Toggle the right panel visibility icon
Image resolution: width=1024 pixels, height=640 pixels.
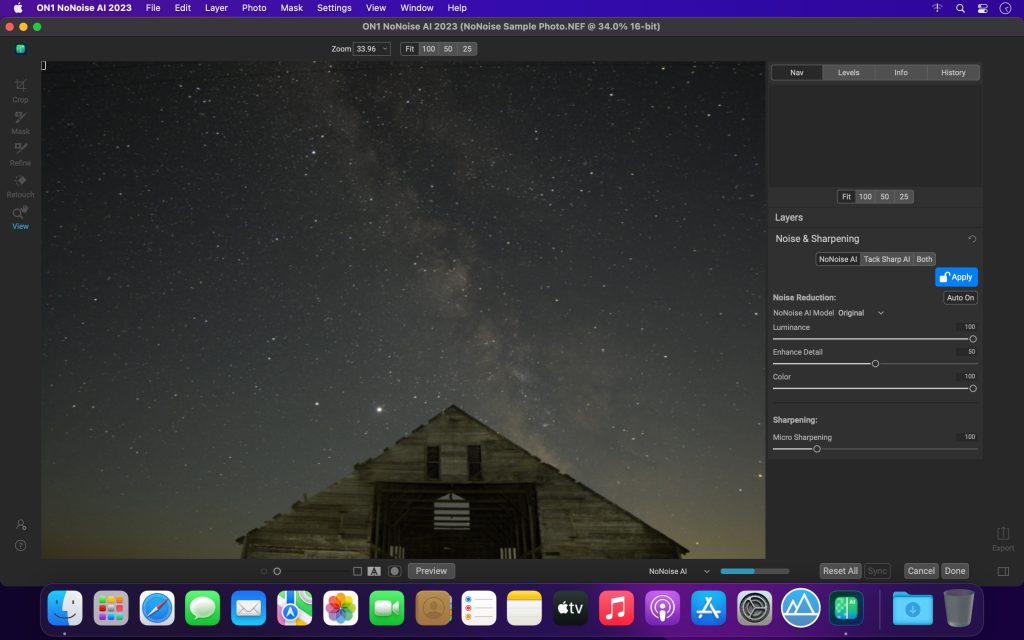click(x=1003, y=571)
